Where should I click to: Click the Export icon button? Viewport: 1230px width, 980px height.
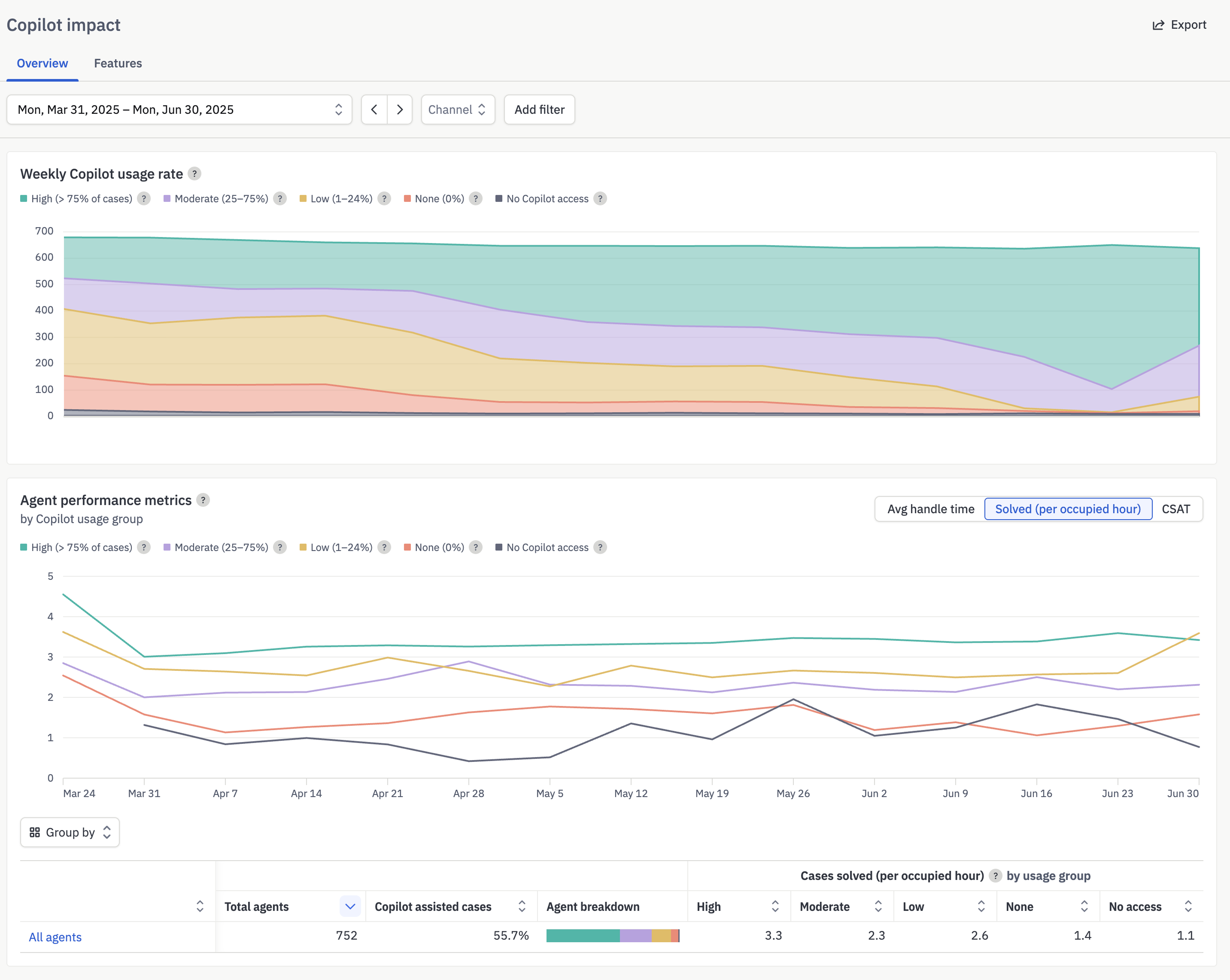(x=1178, y=25)
